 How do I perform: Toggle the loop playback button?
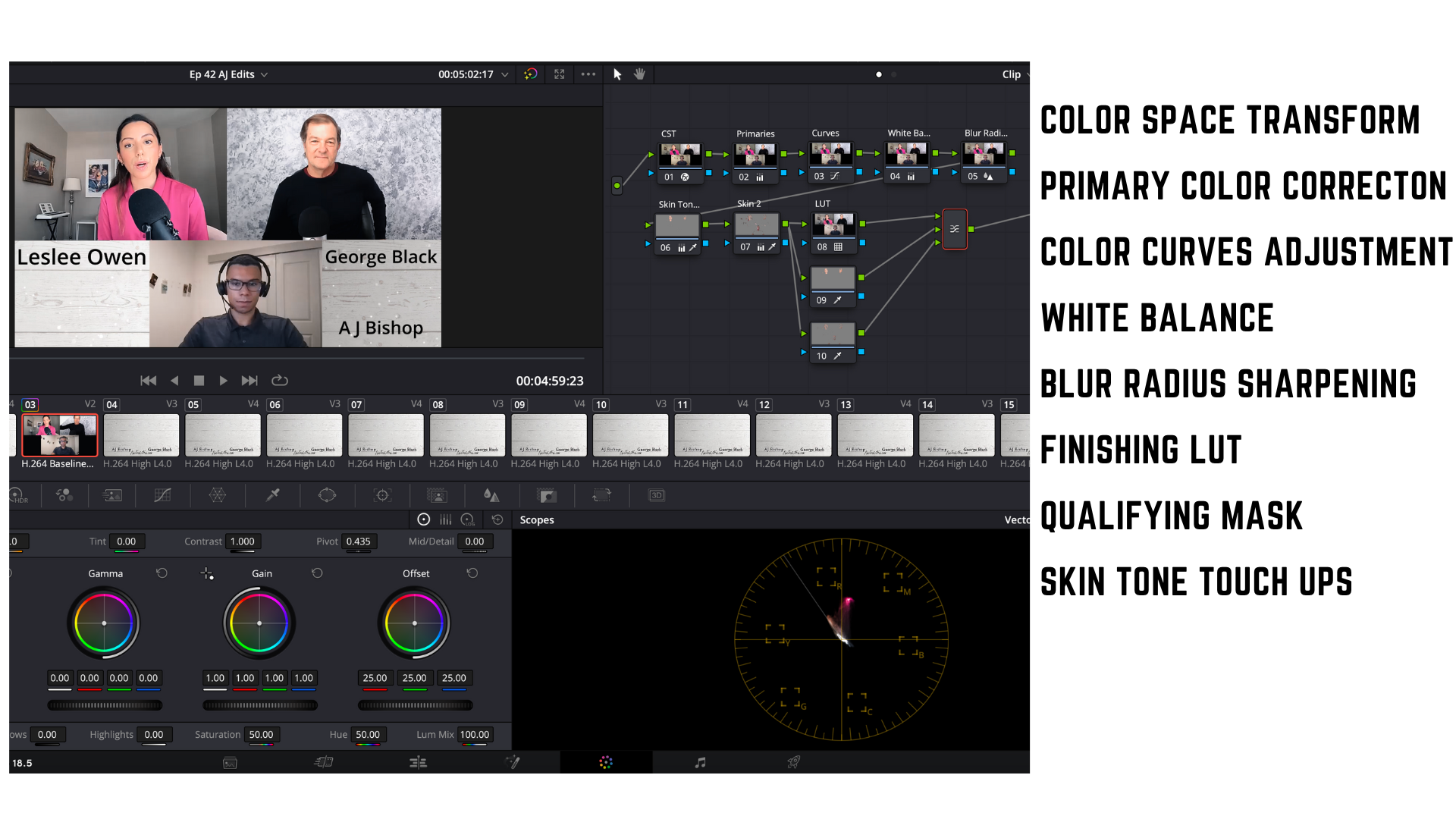[280, 381]
